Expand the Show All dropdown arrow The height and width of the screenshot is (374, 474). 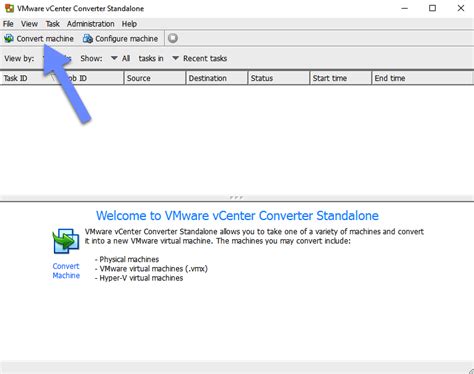(114, 58)
